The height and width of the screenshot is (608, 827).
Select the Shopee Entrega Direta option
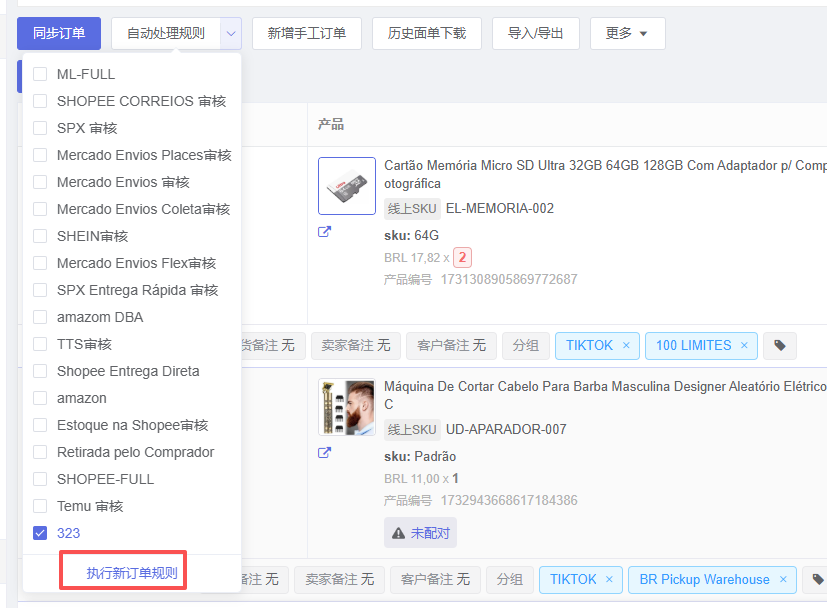[127, 371]
